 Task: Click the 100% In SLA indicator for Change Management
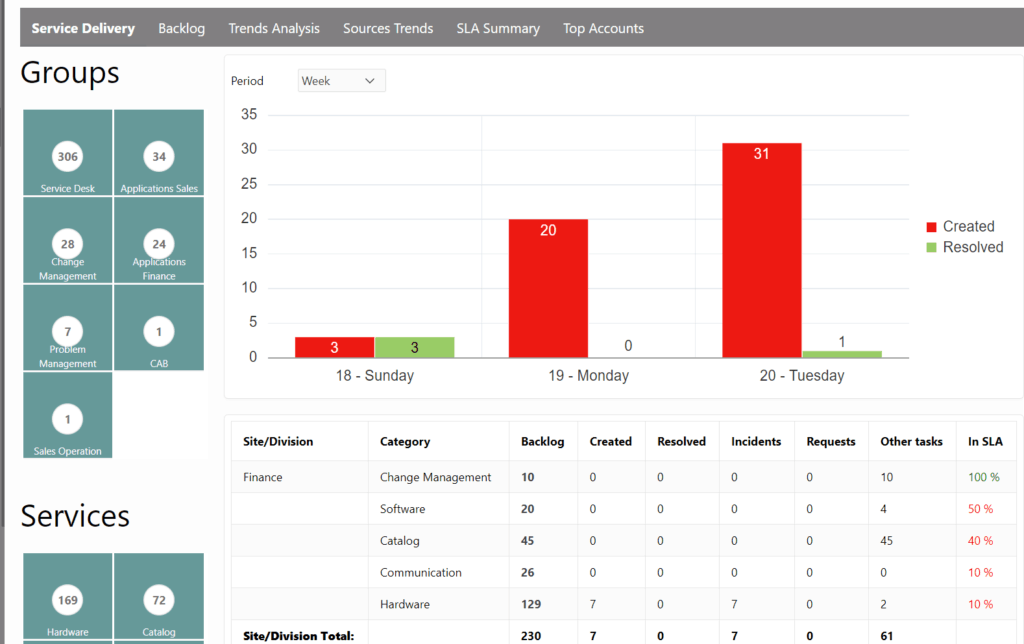[986, 477]
